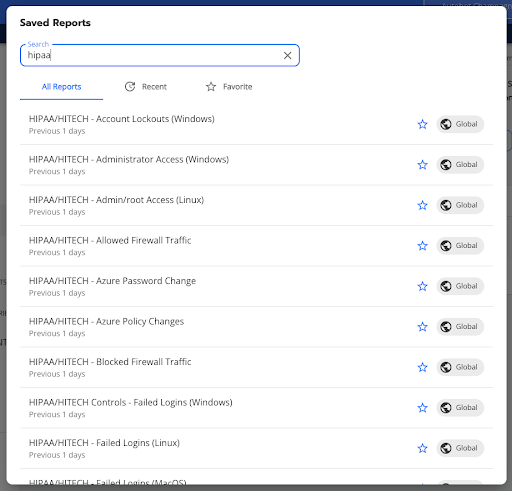Open HIPAA/HITECH - Azure Password Change report
Viewport: 512px width, 491px height.
[x=256, y=286]
